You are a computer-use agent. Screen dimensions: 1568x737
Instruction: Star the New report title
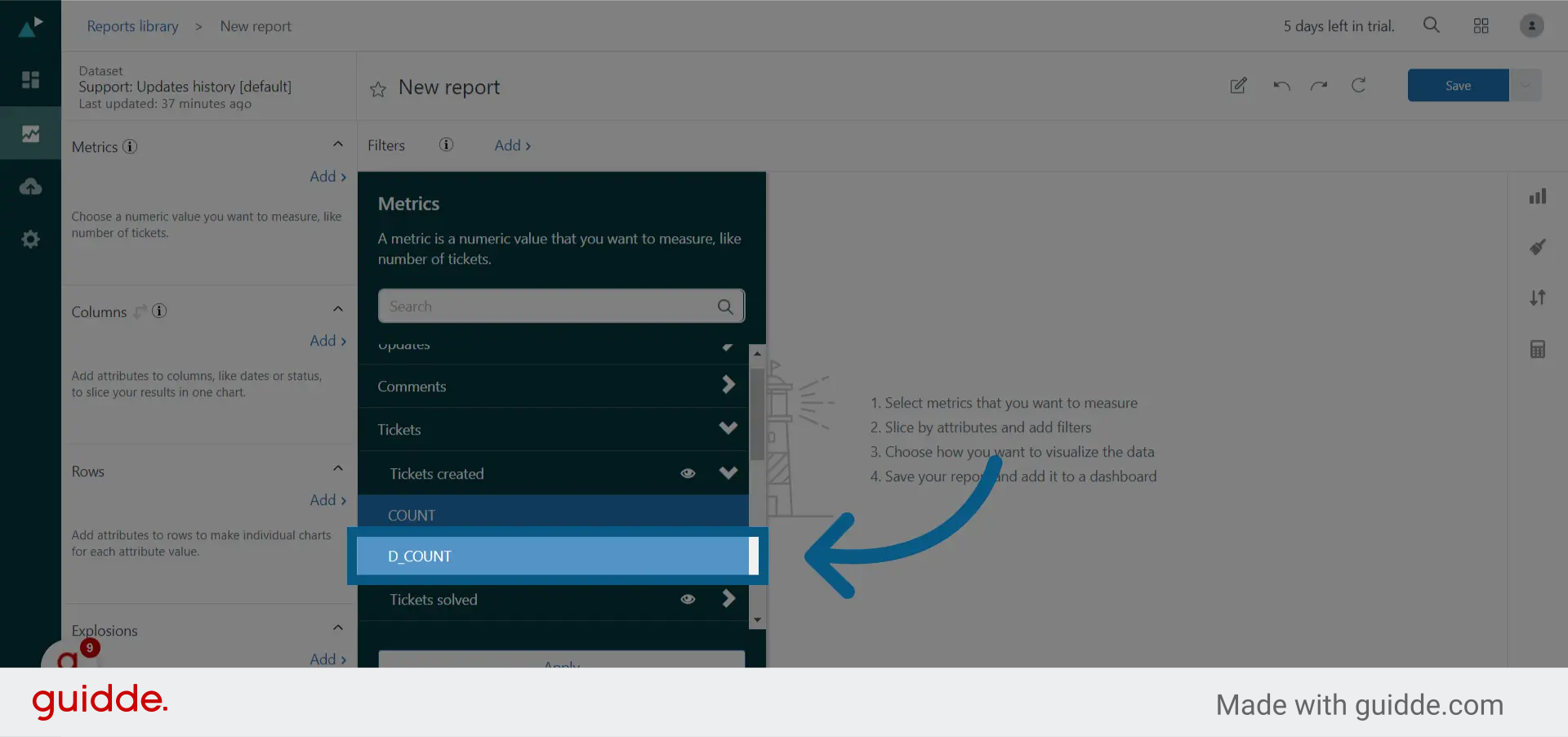coord(377,90)
